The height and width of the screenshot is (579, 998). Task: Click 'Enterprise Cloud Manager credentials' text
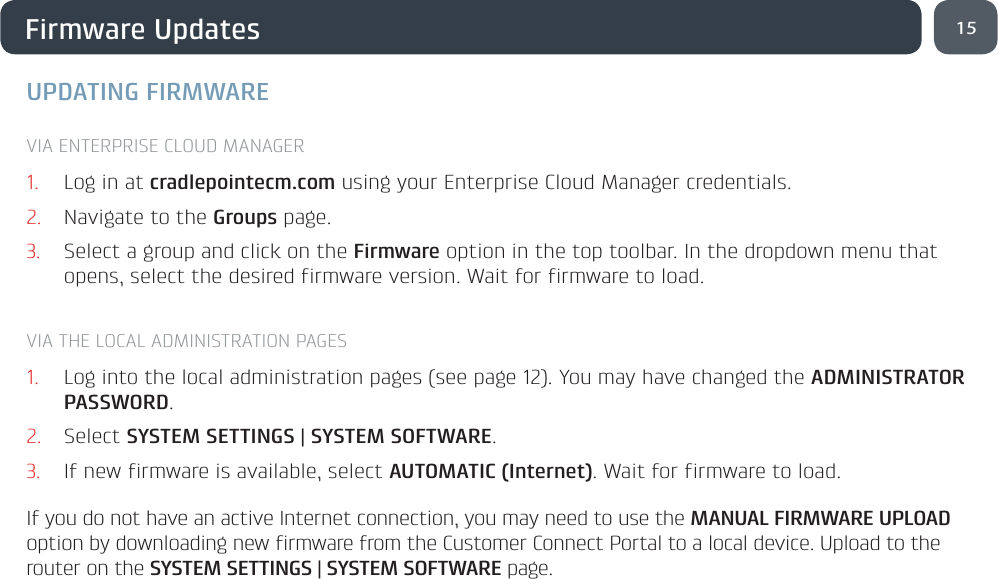click(x=617, y=183)
